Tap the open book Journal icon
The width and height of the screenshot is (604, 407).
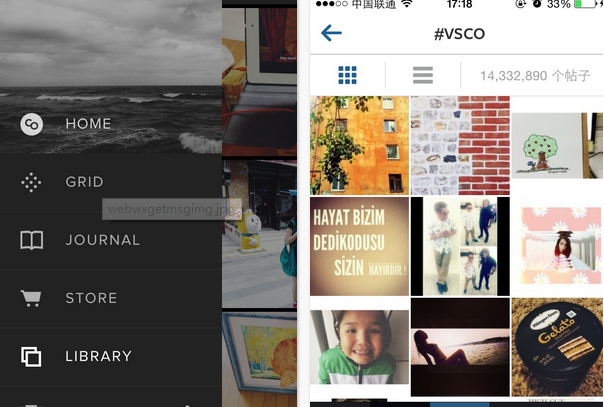32,240
